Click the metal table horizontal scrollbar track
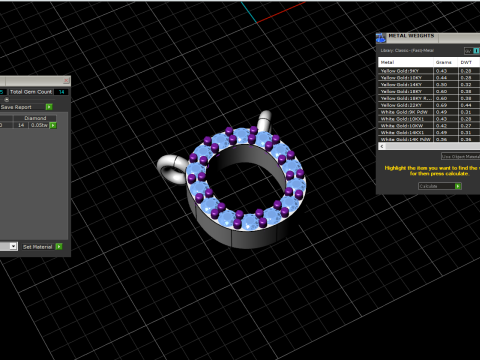Image resolution: width=480 pixels, height=360 pixels. [x=433, y=146]
